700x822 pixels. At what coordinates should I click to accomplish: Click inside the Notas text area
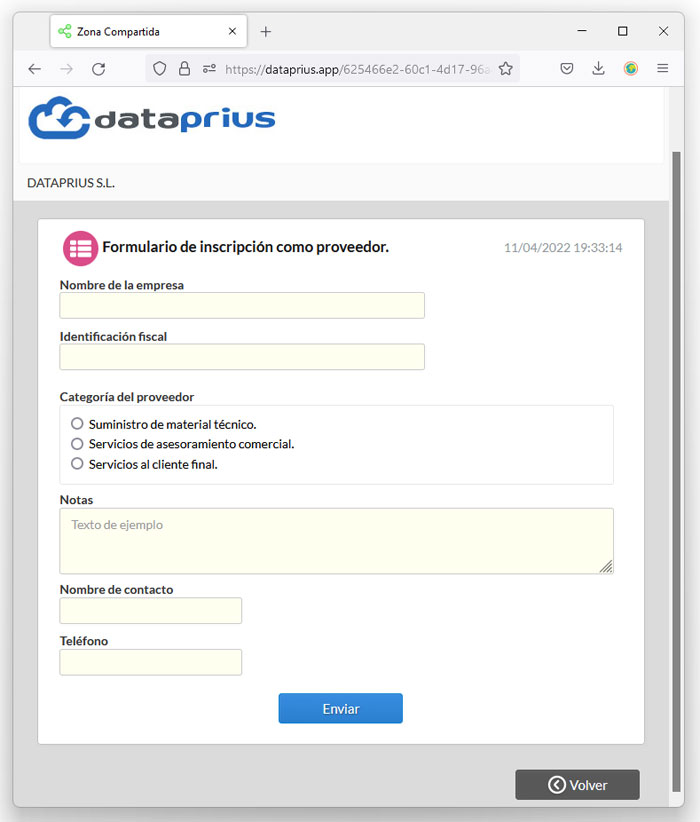point(336,541)
